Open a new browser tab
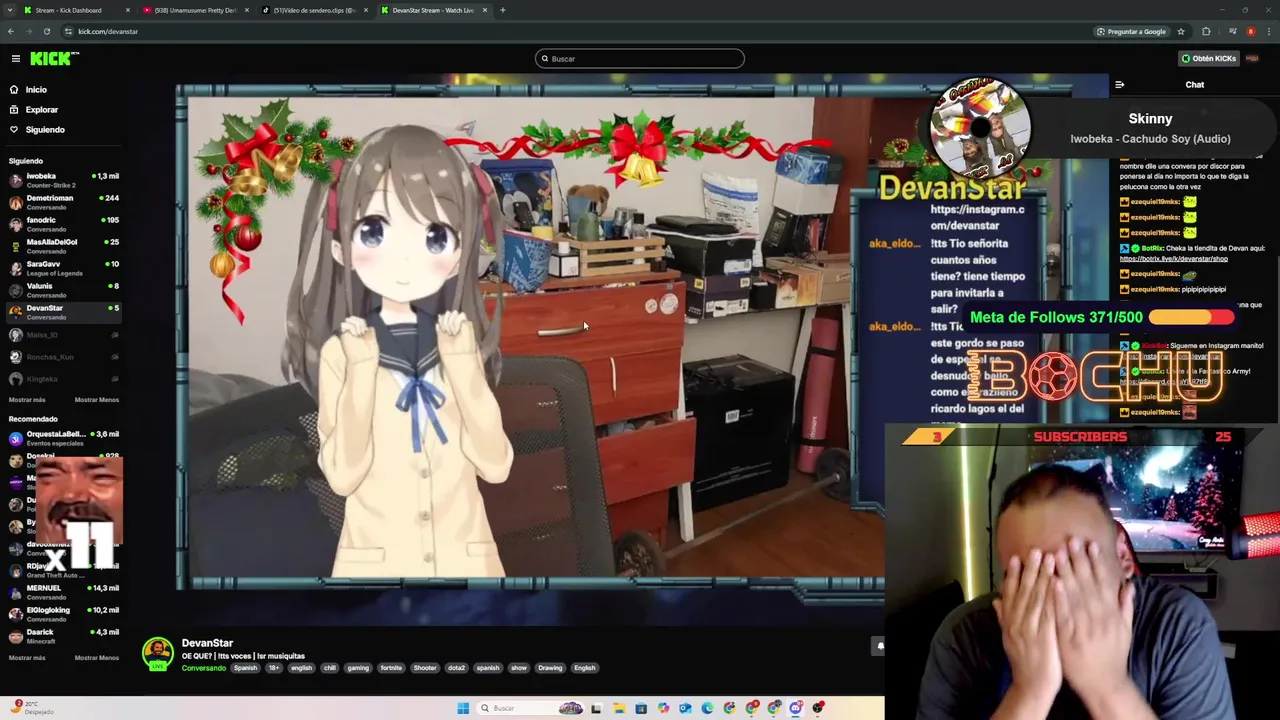This screenshot has height=720, width=1280. pyautogui.click(x=503, y=10)
